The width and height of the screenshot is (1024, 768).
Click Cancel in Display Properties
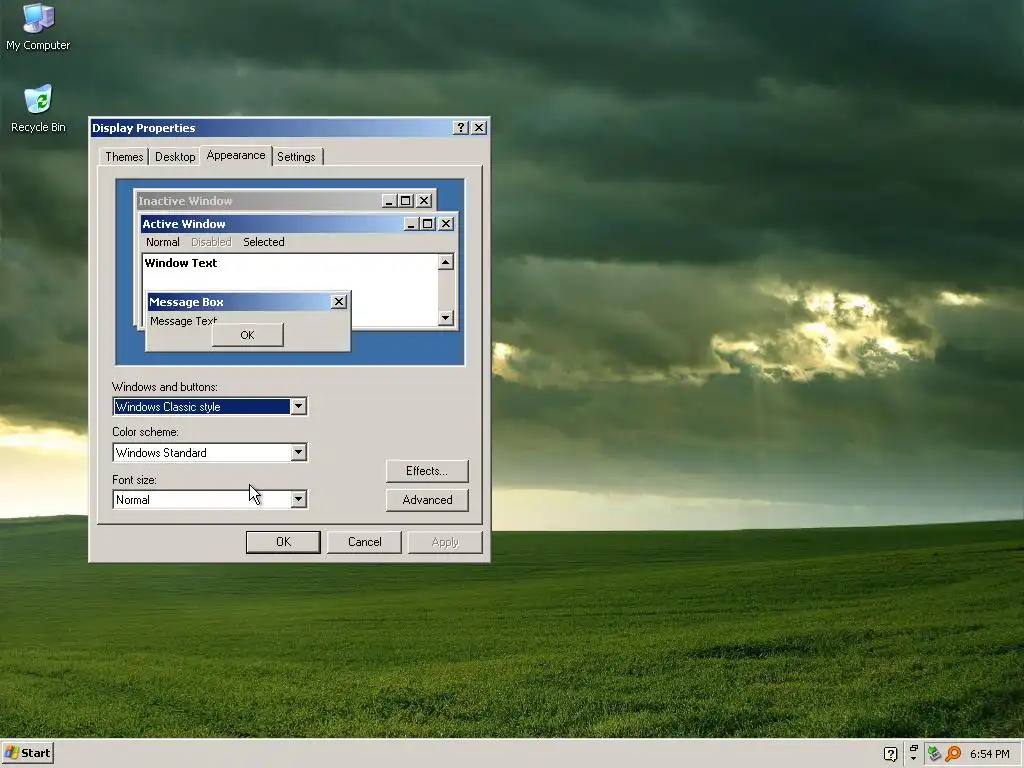(364, 542)
